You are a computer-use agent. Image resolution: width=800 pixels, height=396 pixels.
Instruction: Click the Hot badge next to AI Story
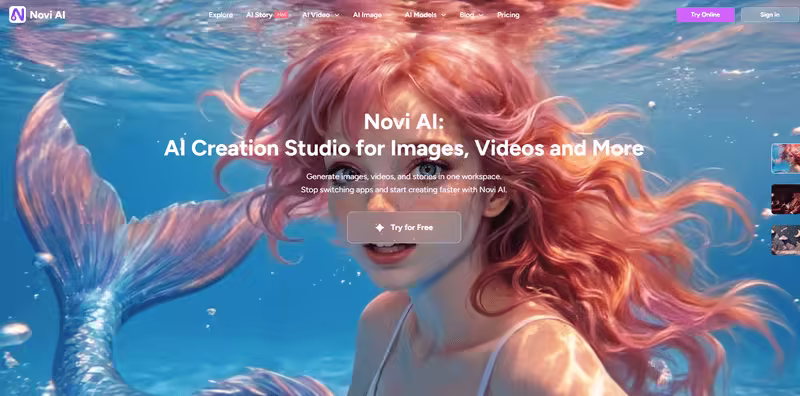(x=281, y=15)
